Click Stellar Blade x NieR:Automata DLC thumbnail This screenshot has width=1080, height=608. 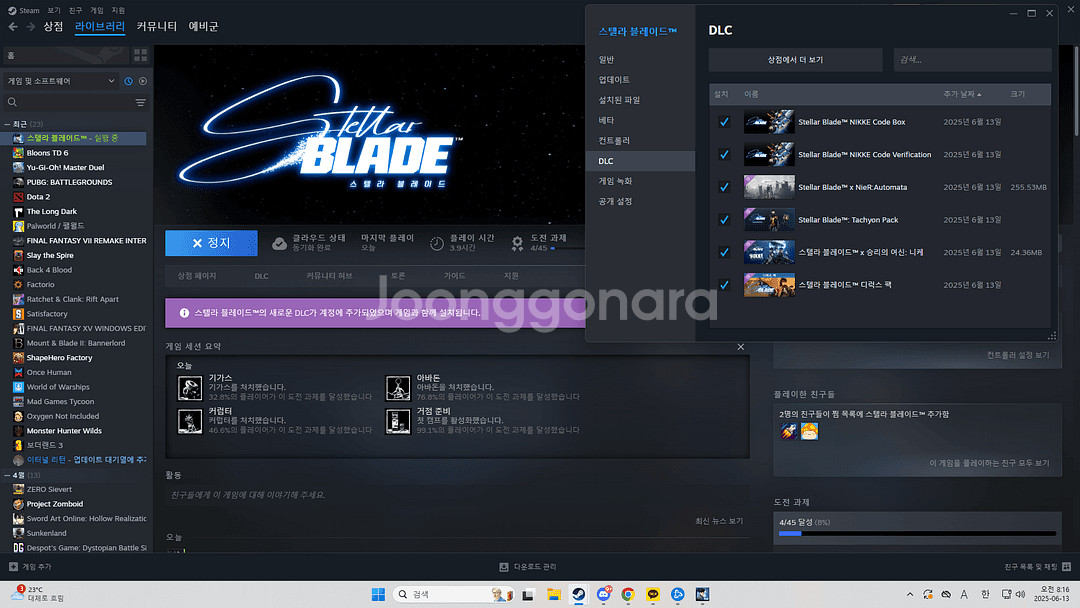(x=769, y=187)
